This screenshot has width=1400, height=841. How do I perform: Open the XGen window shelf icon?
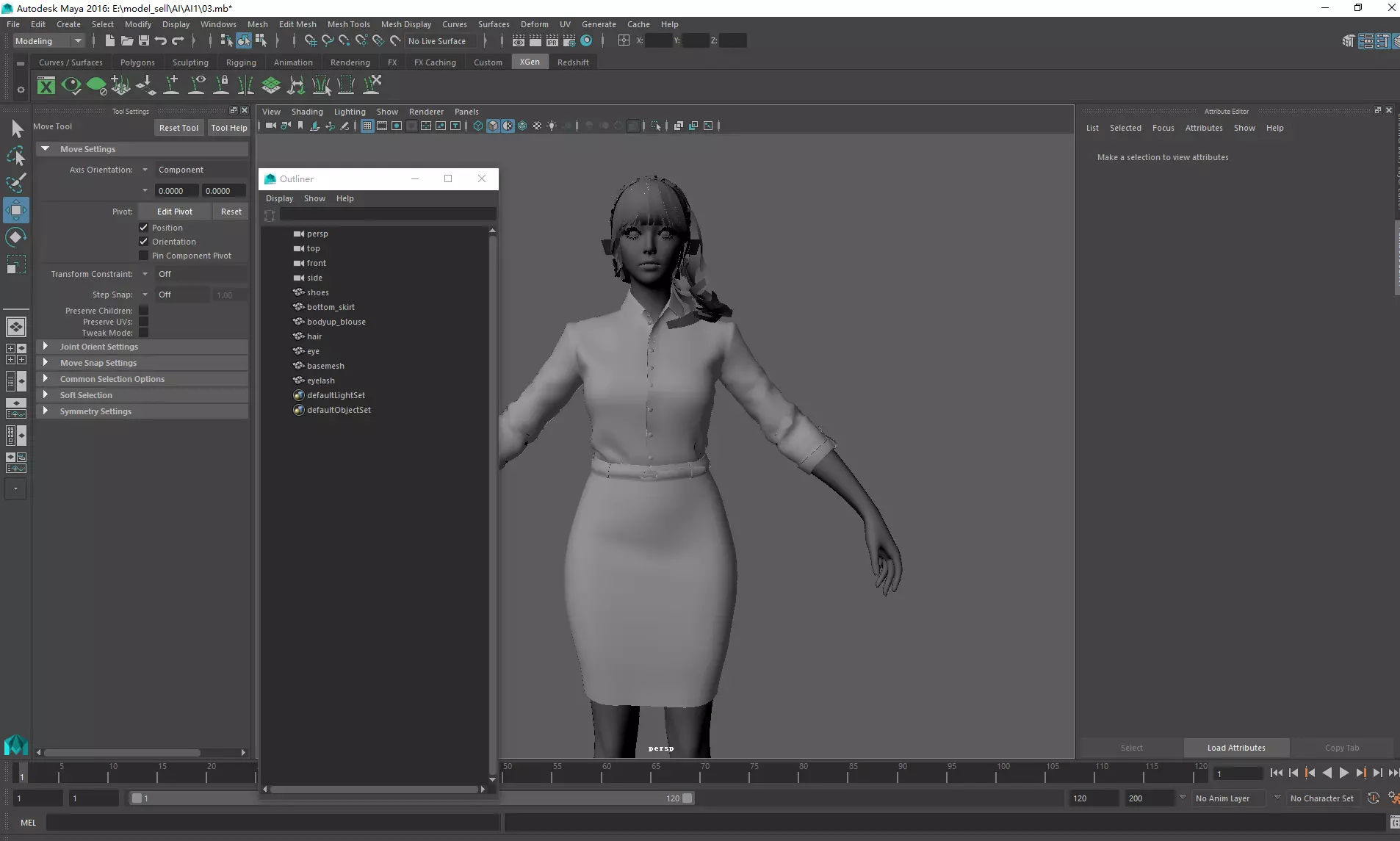[46, 85]
